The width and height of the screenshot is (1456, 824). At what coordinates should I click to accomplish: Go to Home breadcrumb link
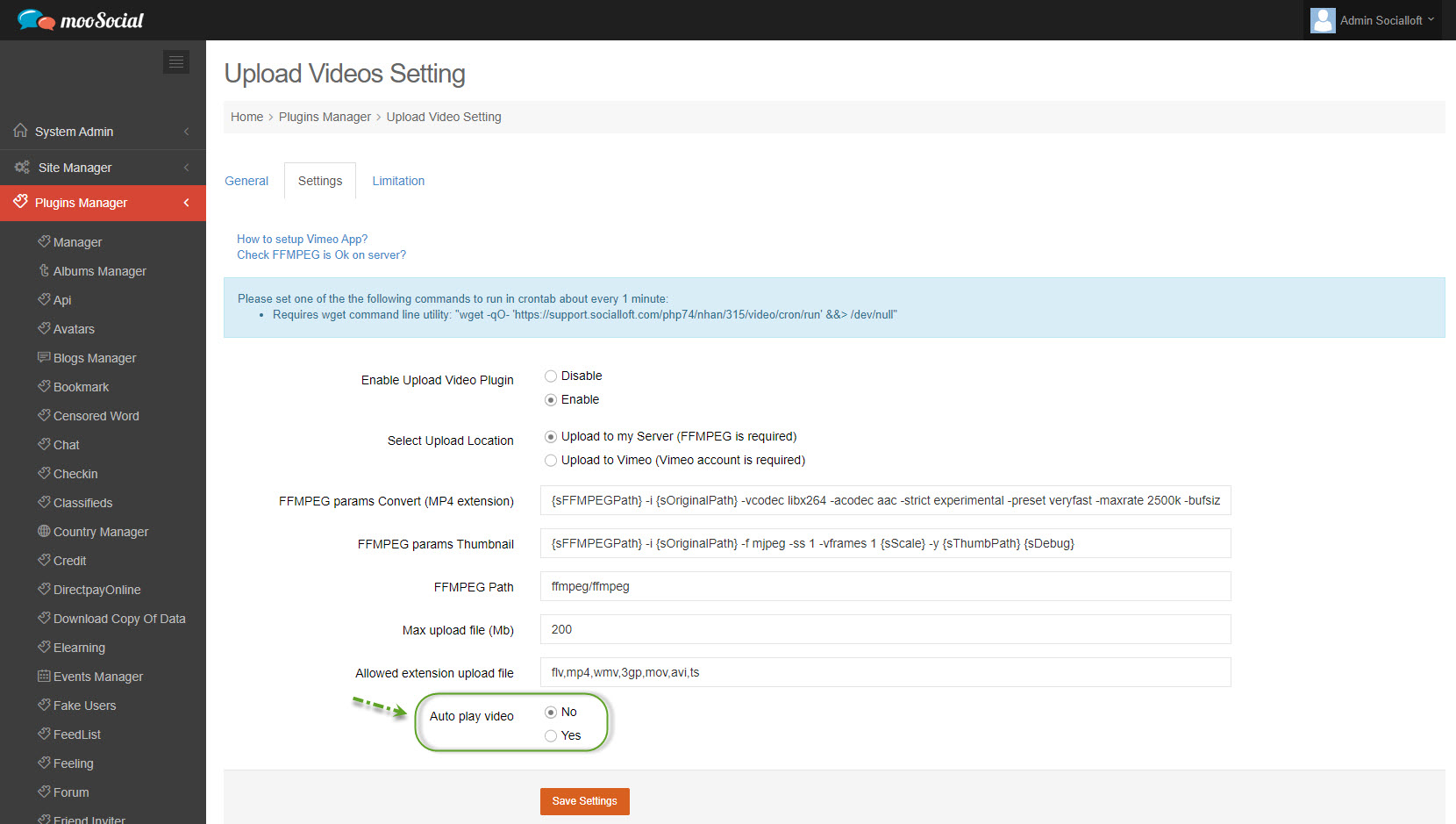tap(246, 117)
